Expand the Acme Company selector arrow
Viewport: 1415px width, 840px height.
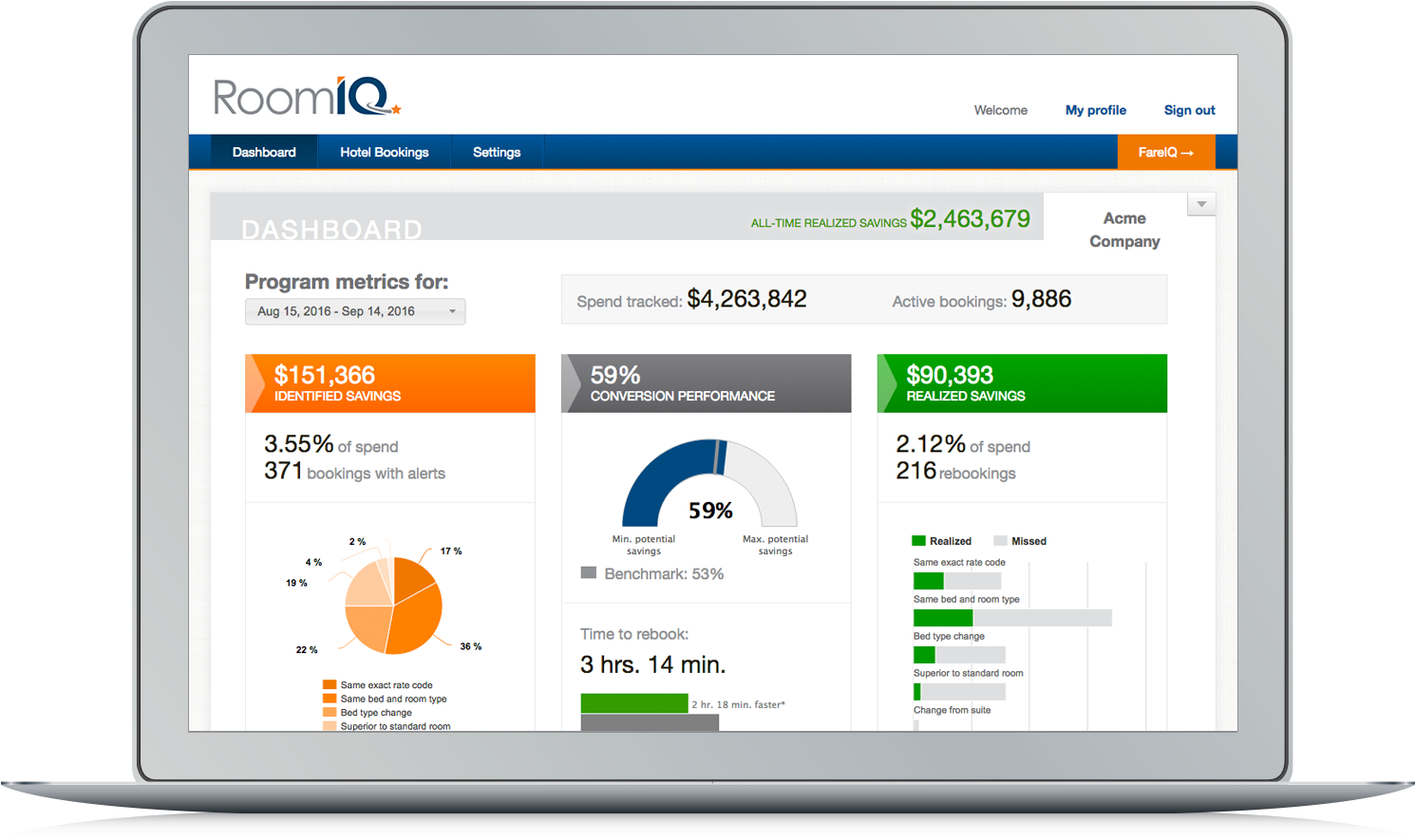coord(1201,204)
